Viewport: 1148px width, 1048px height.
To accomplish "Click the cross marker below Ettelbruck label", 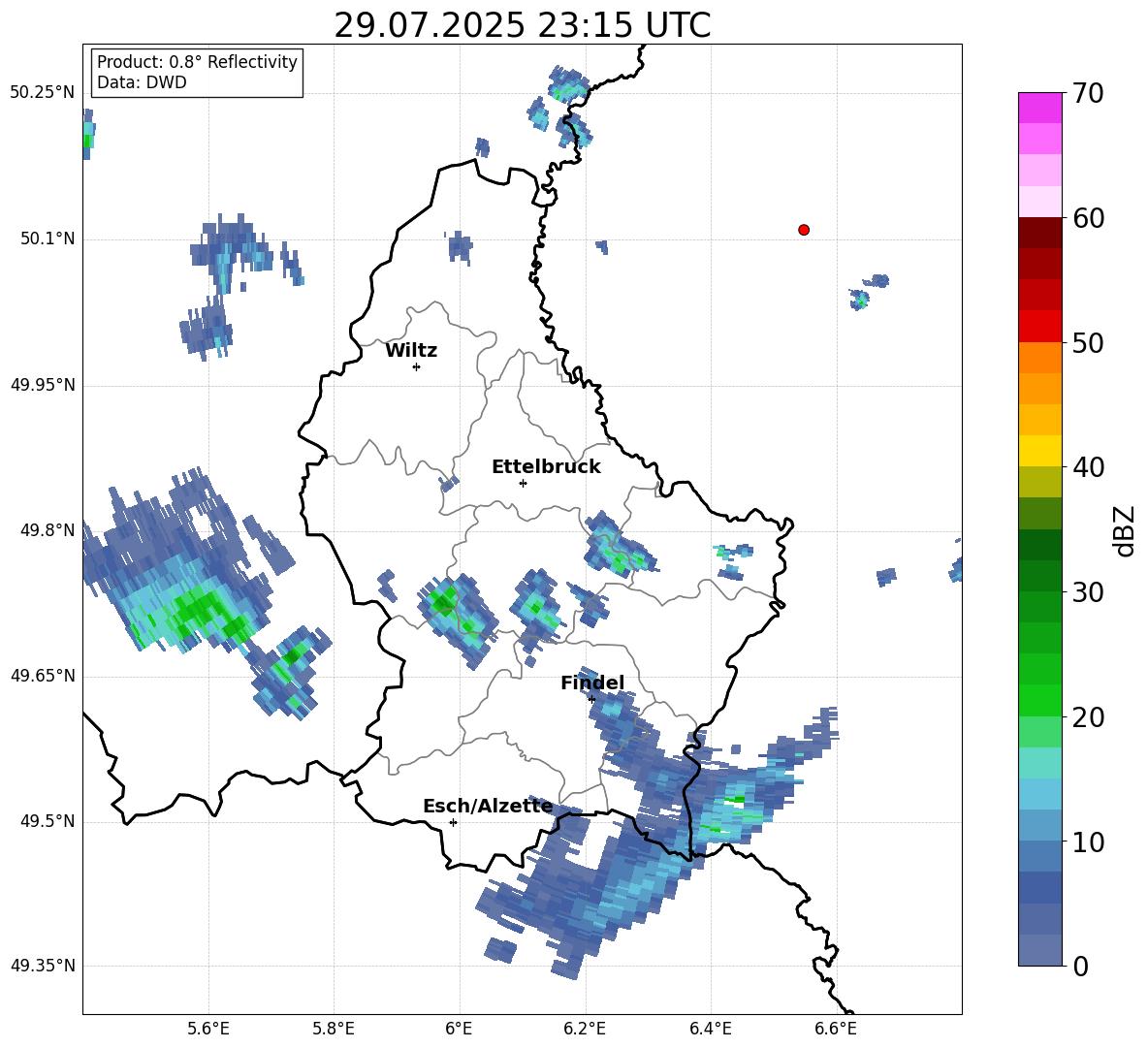I will click(x=523, y=483).
